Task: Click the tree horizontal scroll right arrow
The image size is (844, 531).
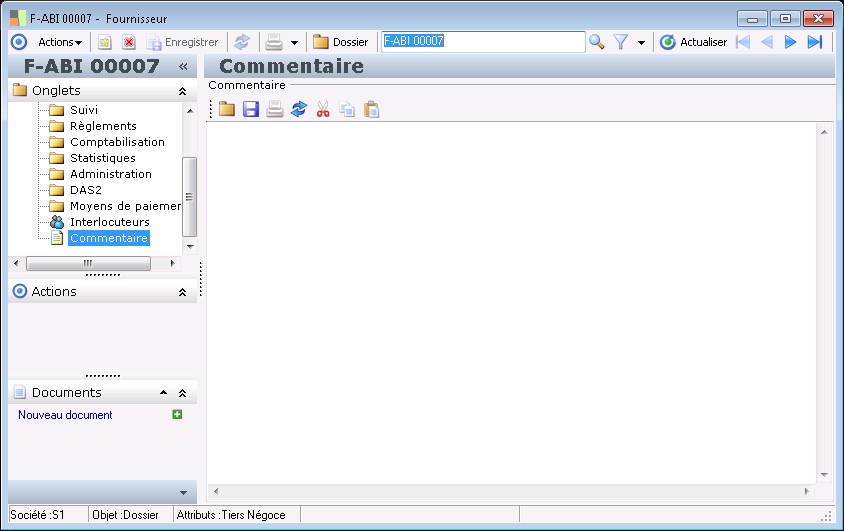Action: point(172,263)
